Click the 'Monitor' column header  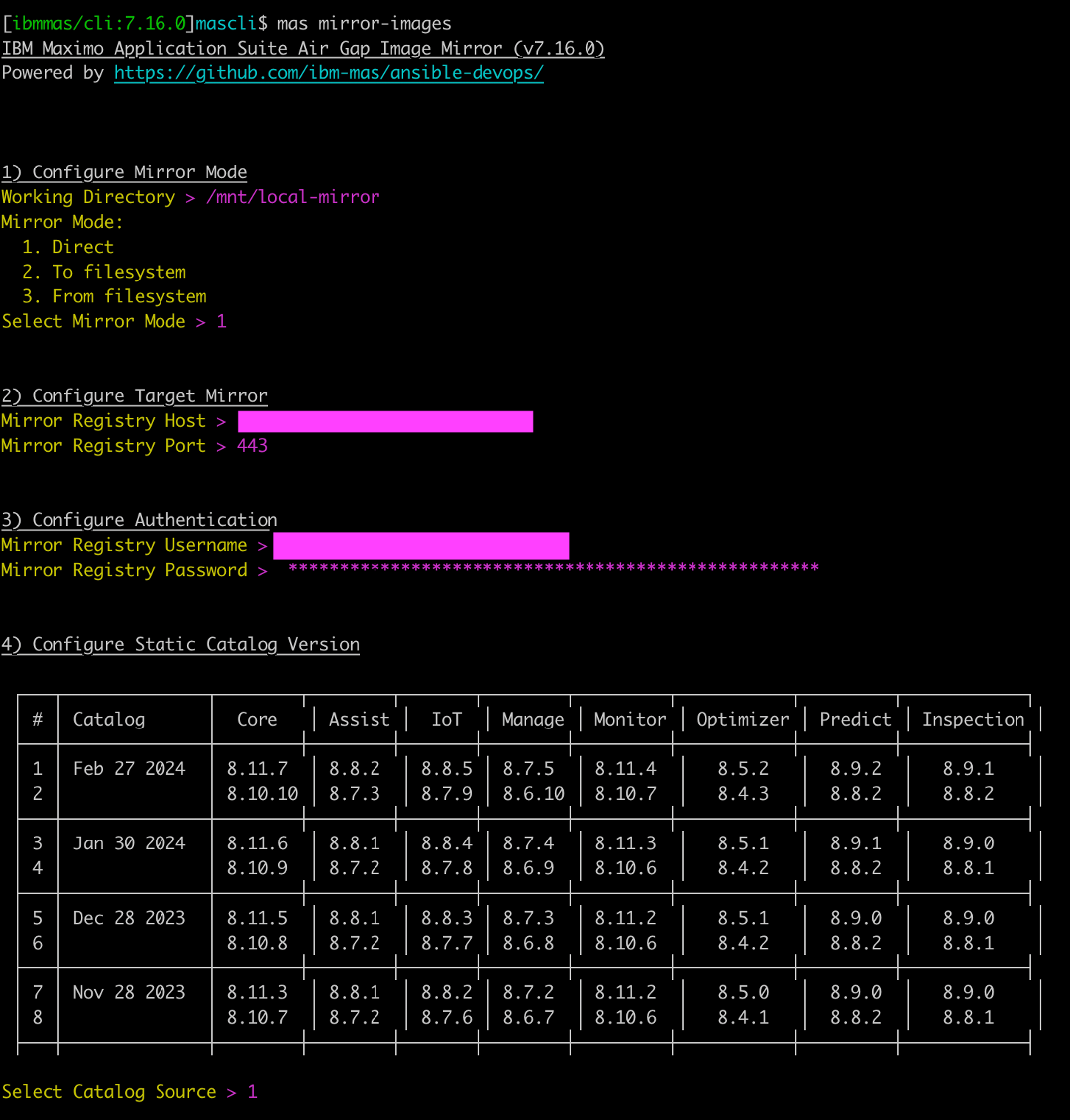tap(630, 720)
